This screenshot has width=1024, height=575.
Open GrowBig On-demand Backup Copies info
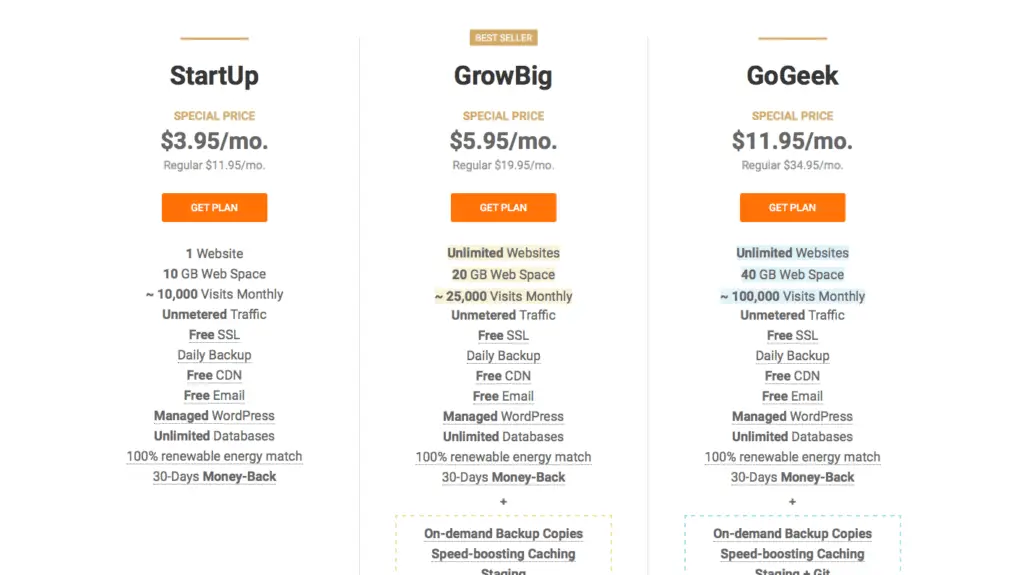[x=503, y=533]
